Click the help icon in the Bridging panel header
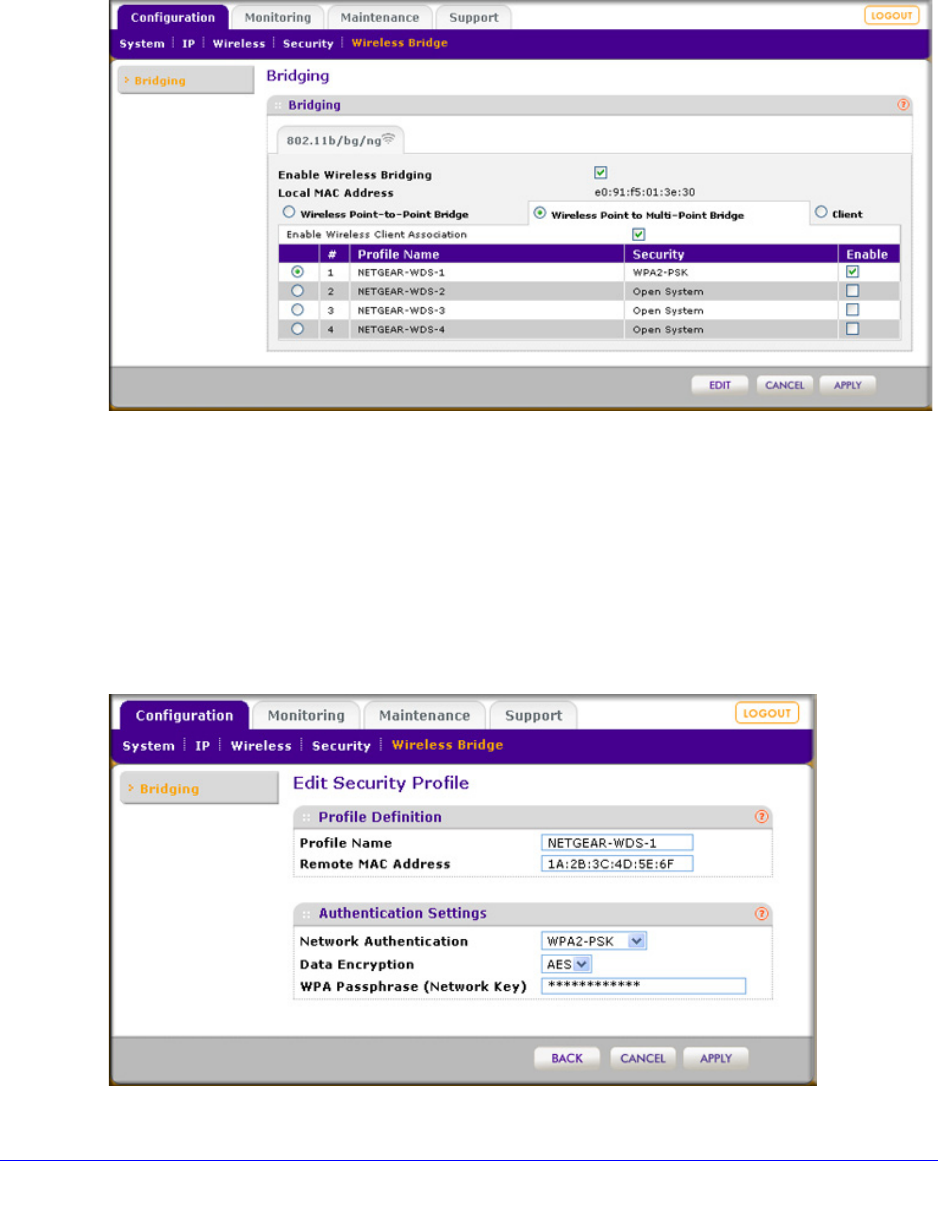 click(x=904, y=104)
